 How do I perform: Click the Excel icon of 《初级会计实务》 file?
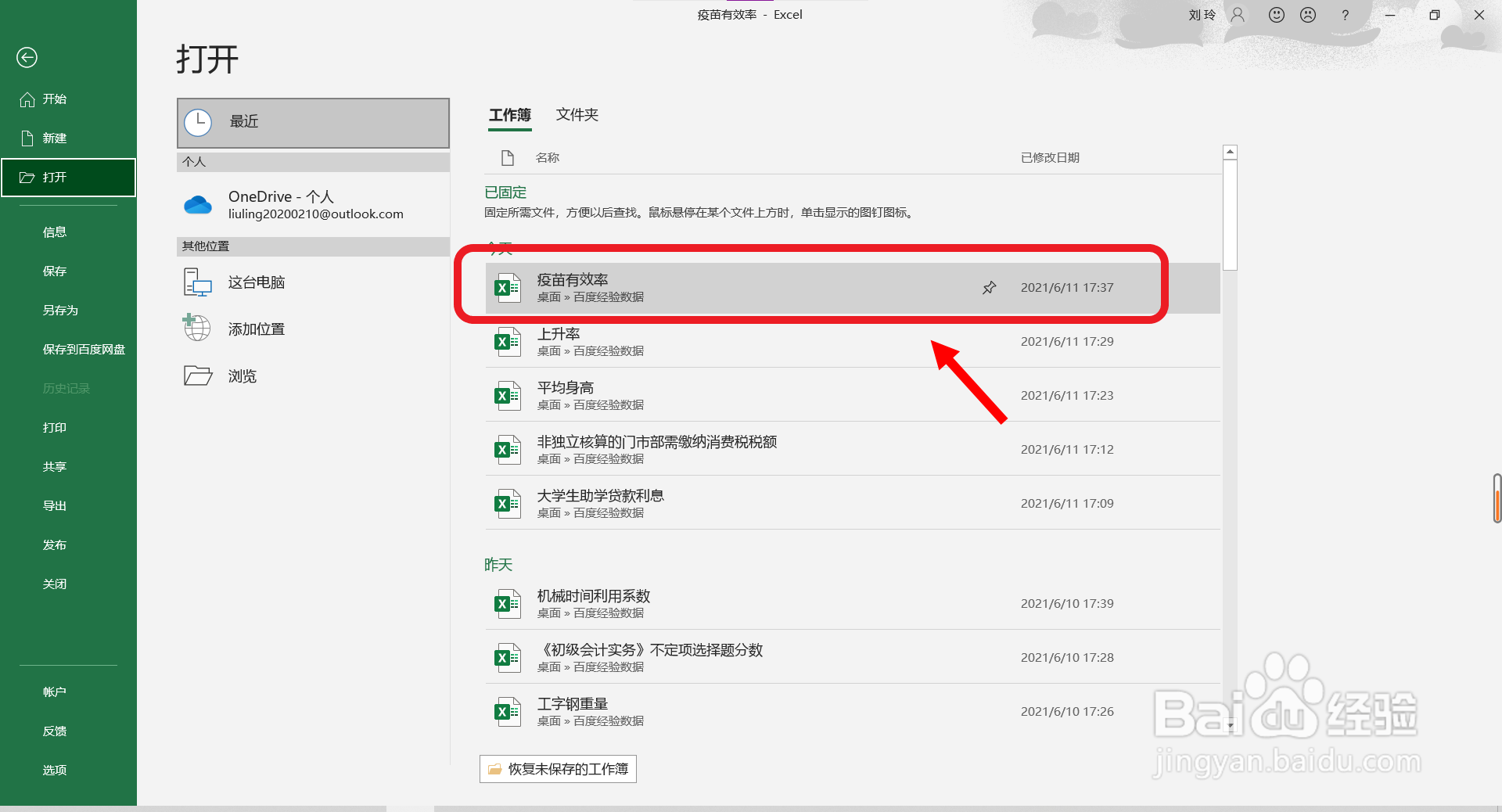coord(508,658)
